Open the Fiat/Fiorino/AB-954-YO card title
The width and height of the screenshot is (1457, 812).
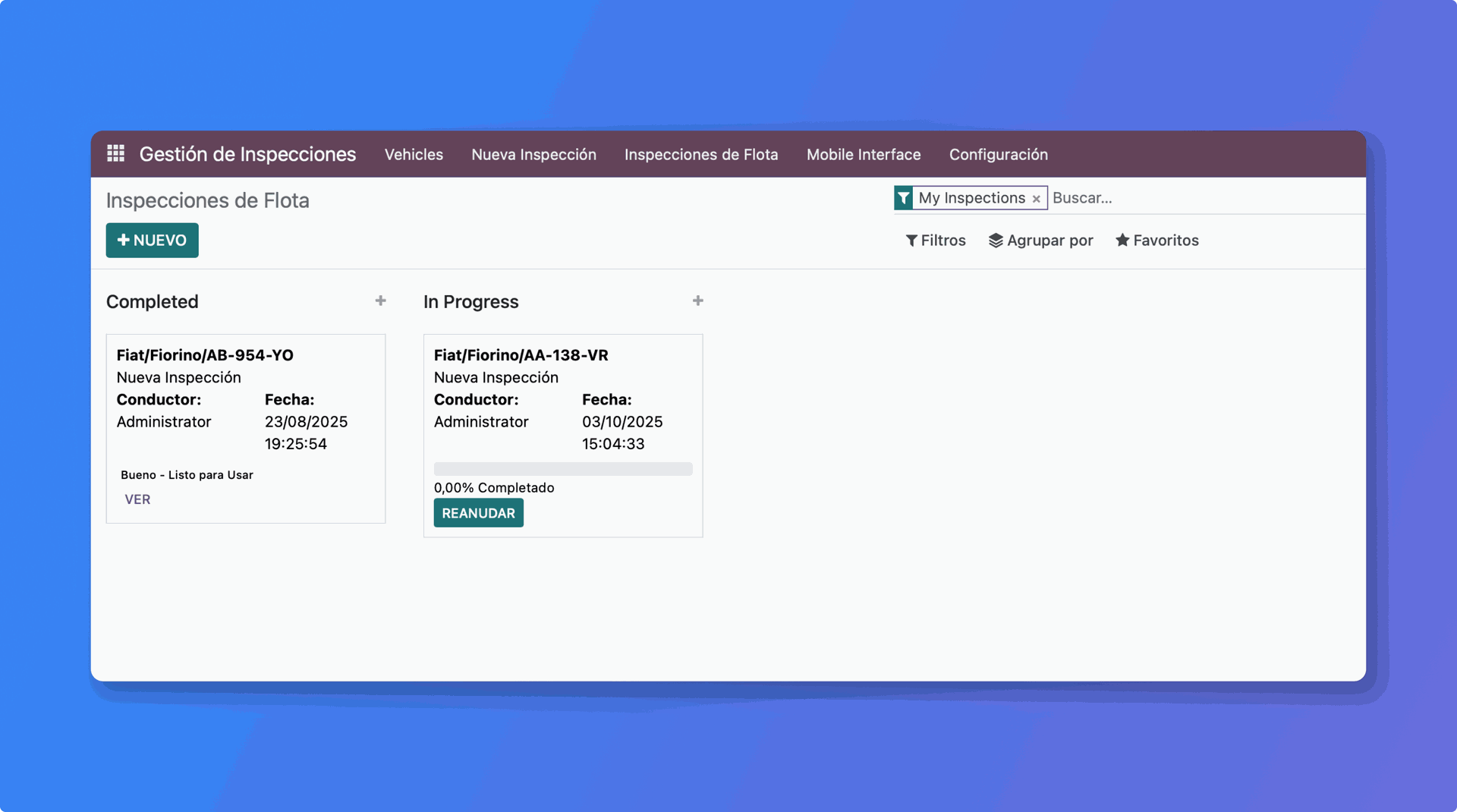[x=205, y=355]
